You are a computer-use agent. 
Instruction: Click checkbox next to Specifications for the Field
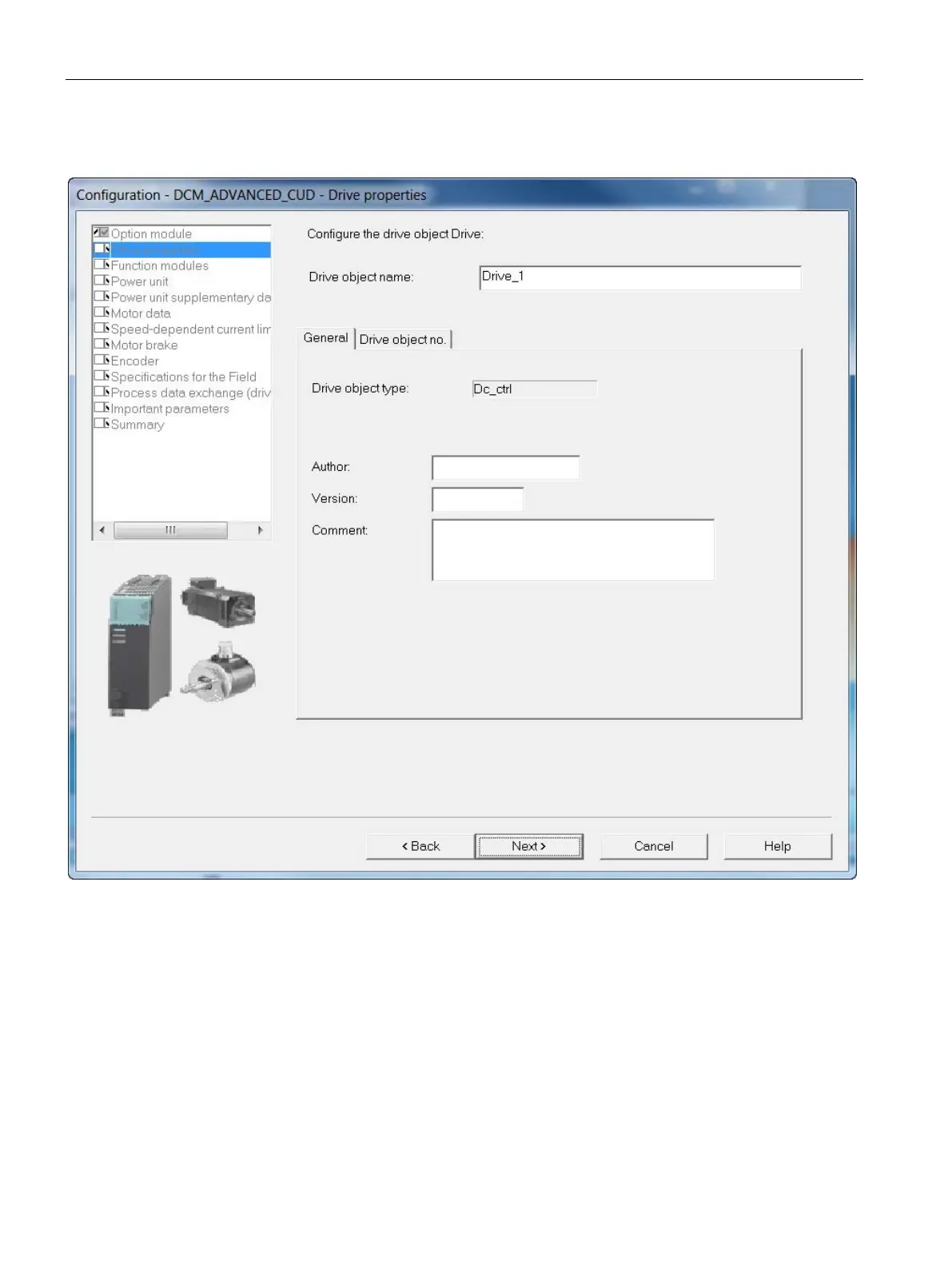[102, 376]
